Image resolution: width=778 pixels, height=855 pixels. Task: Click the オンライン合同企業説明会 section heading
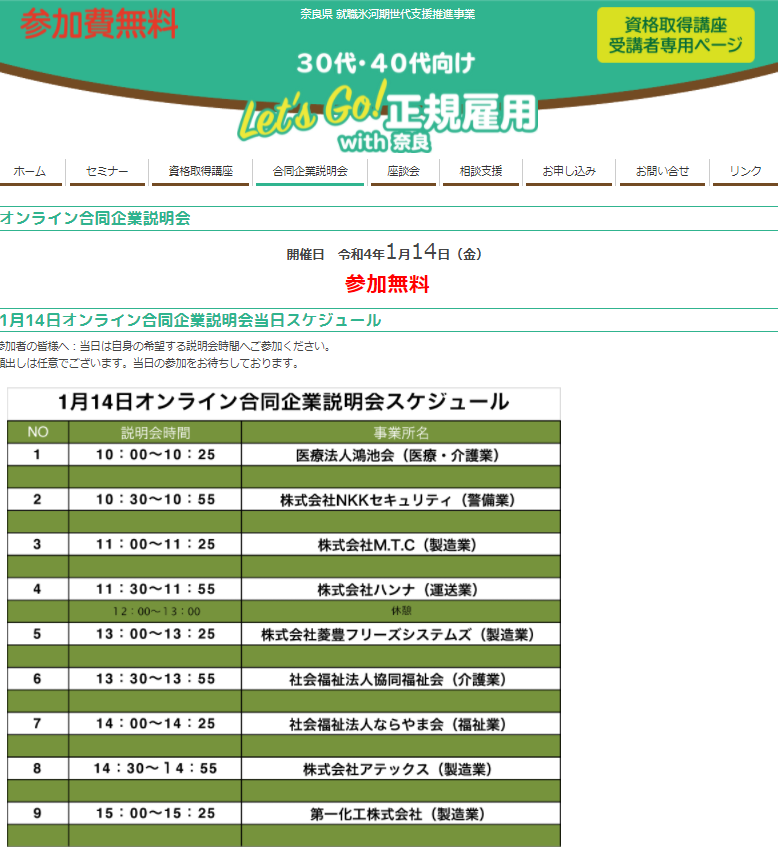tap(95, 218)
